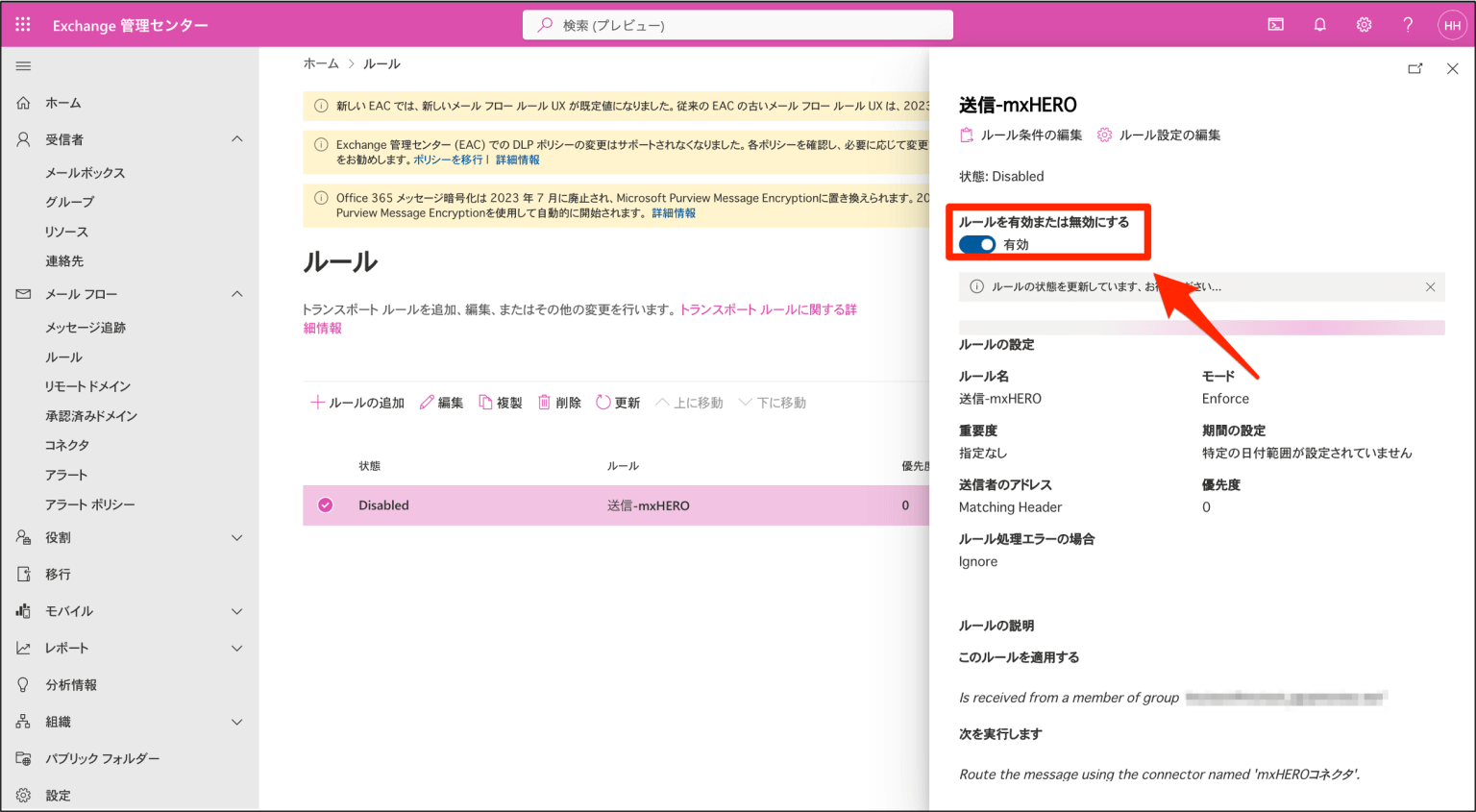Open the Microsoft 365 app launcher grid
The image size is (1476, 812).
pos(22,24)
